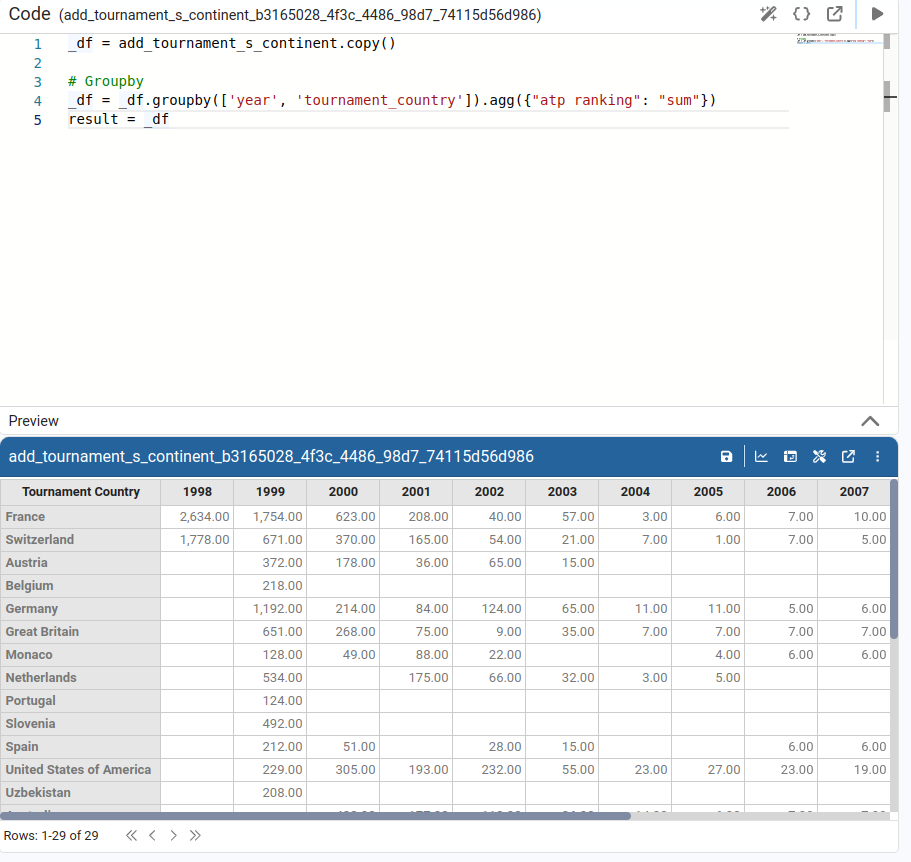Select the Belgium row label

tap(81, 586)
